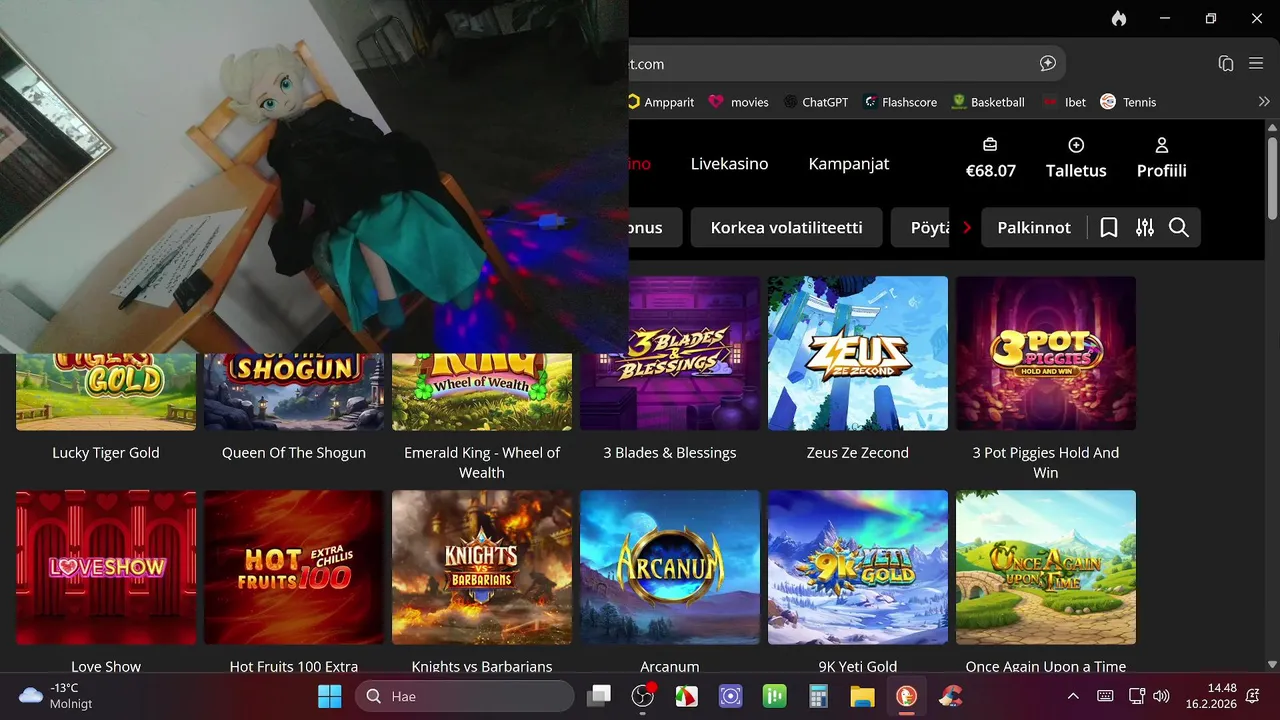1280x720 pixels.
Task: Click the Talletus deposit button
Action: 1076,158
